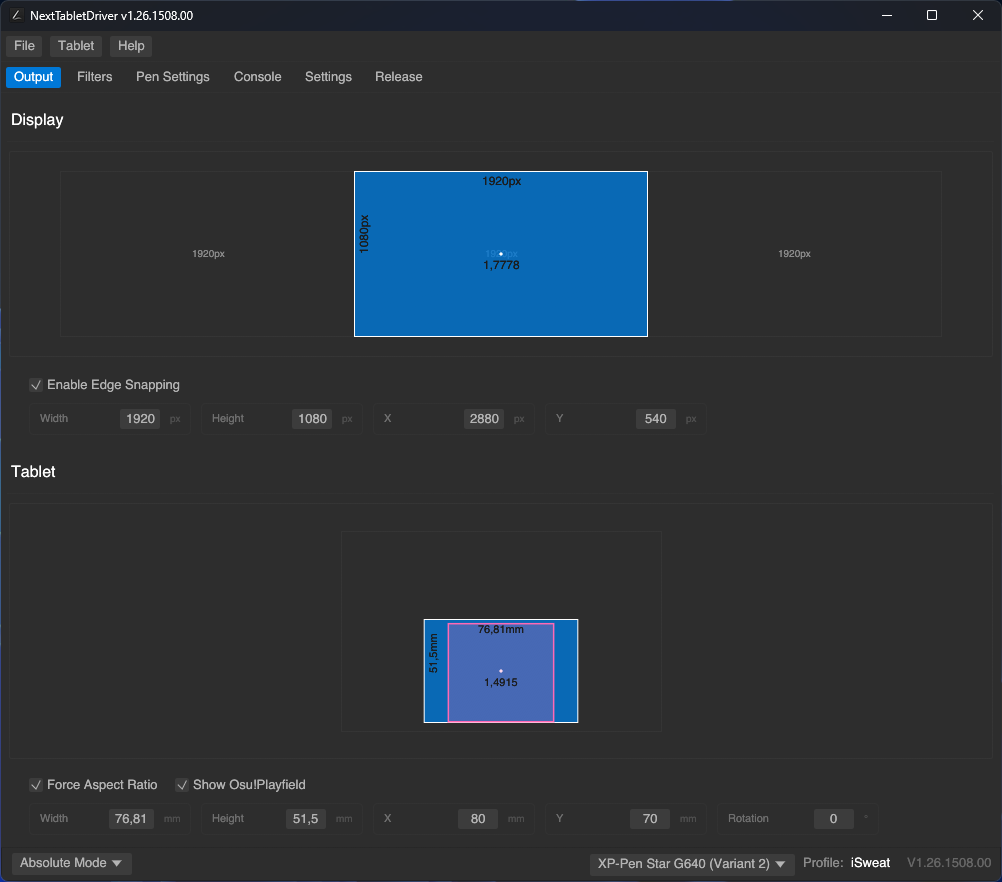Image resolution: width=1002 pixels, height=882 pixels.
Task: Click the 76,81mm label in tablet area
Action: [x=501, y=630]
